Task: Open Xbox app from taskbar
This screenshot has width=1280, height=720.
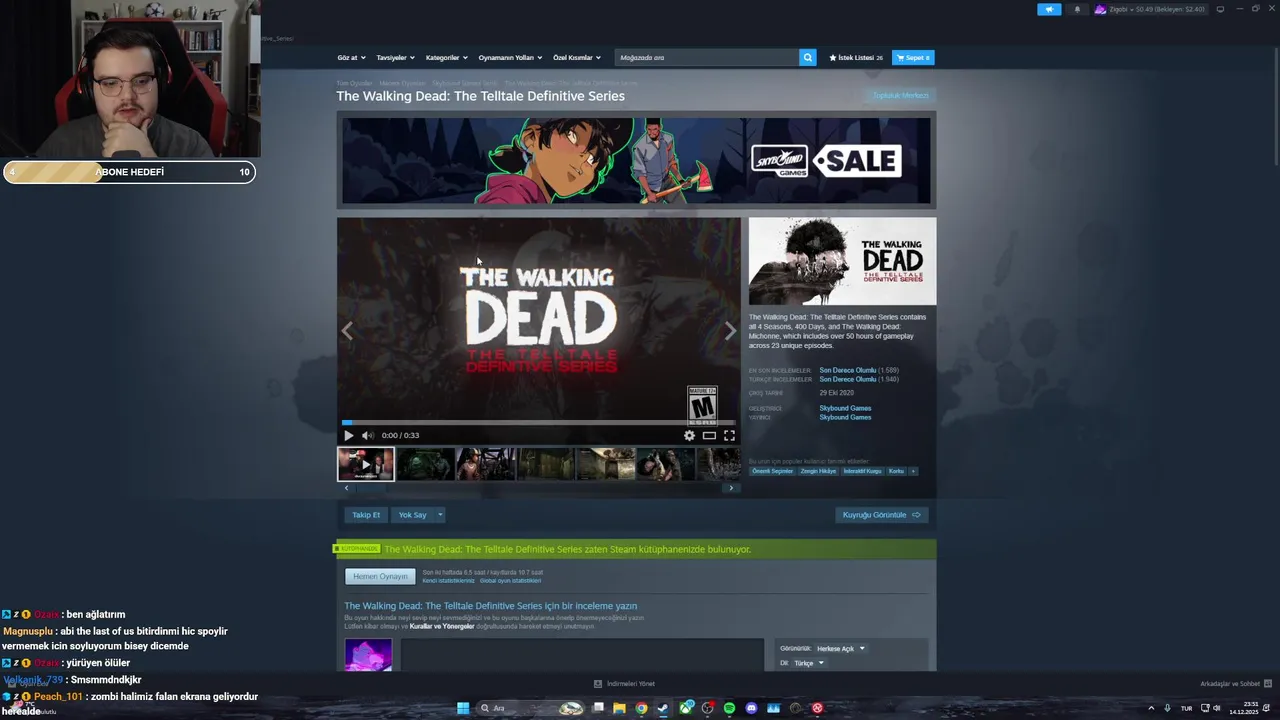Action: click(x=686, y=708)
